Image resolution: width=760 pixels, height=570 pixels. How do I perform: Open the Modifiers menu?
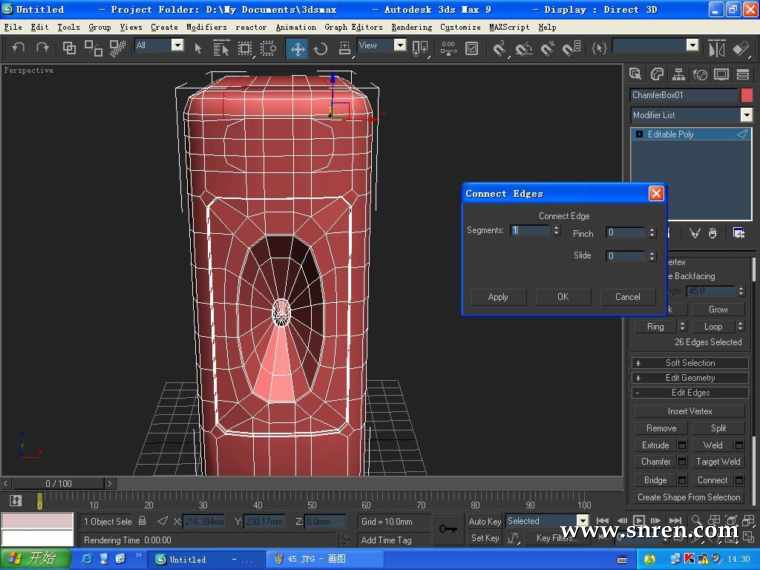(x=206, y=27)
